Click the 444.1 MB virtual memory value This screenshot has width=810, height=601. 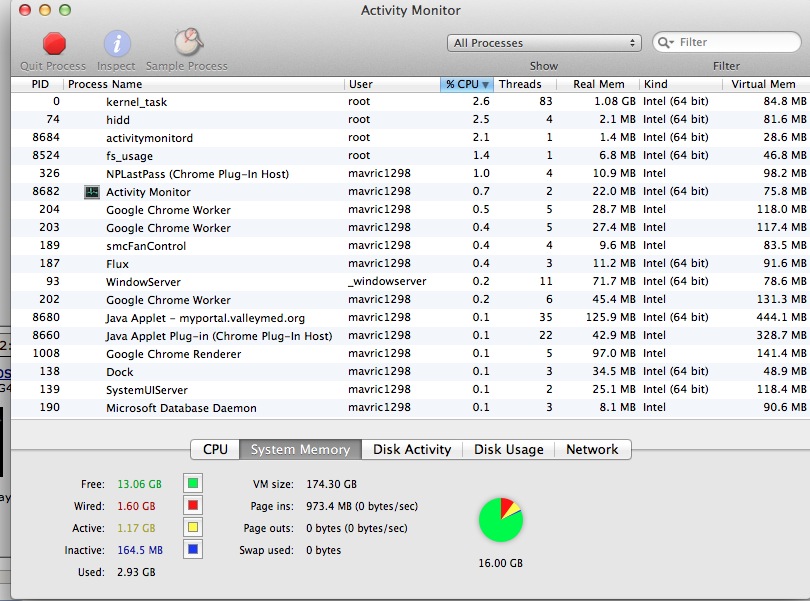click(x=782, y=317)
